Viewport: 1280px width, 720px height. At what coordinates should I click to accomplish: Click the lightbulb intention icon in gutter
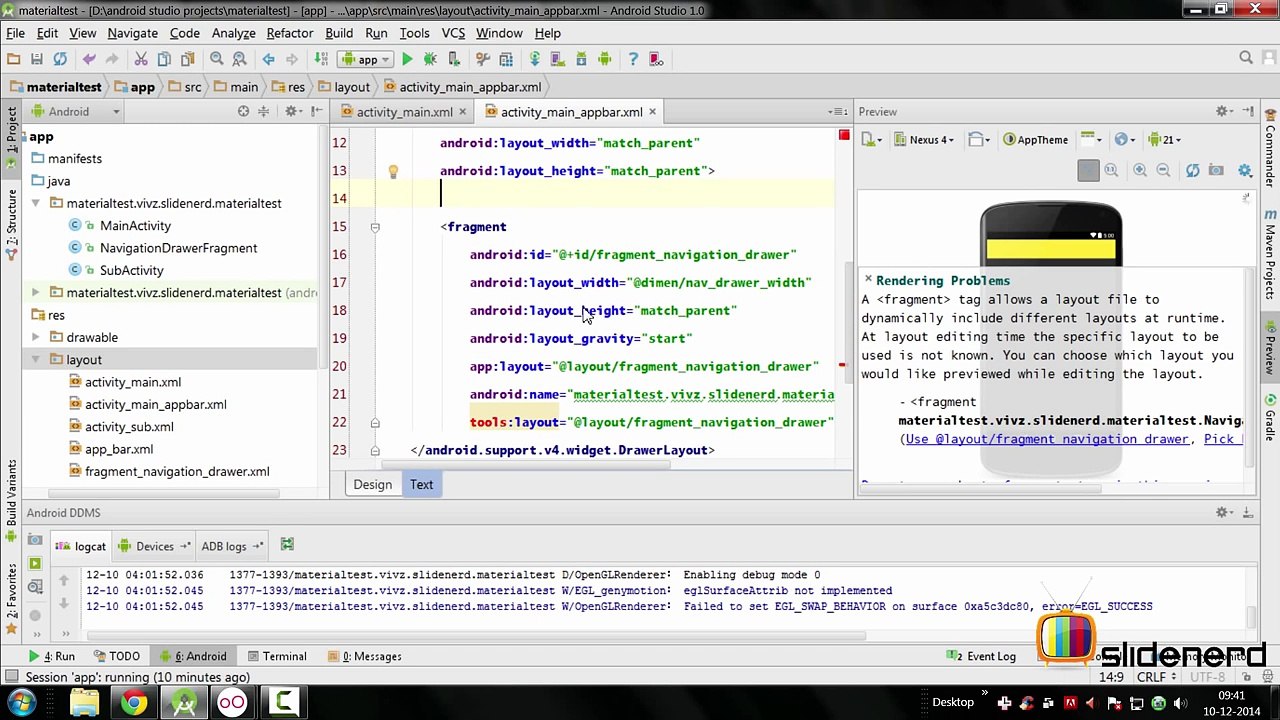pyautogui.click(x=393, y=171)
